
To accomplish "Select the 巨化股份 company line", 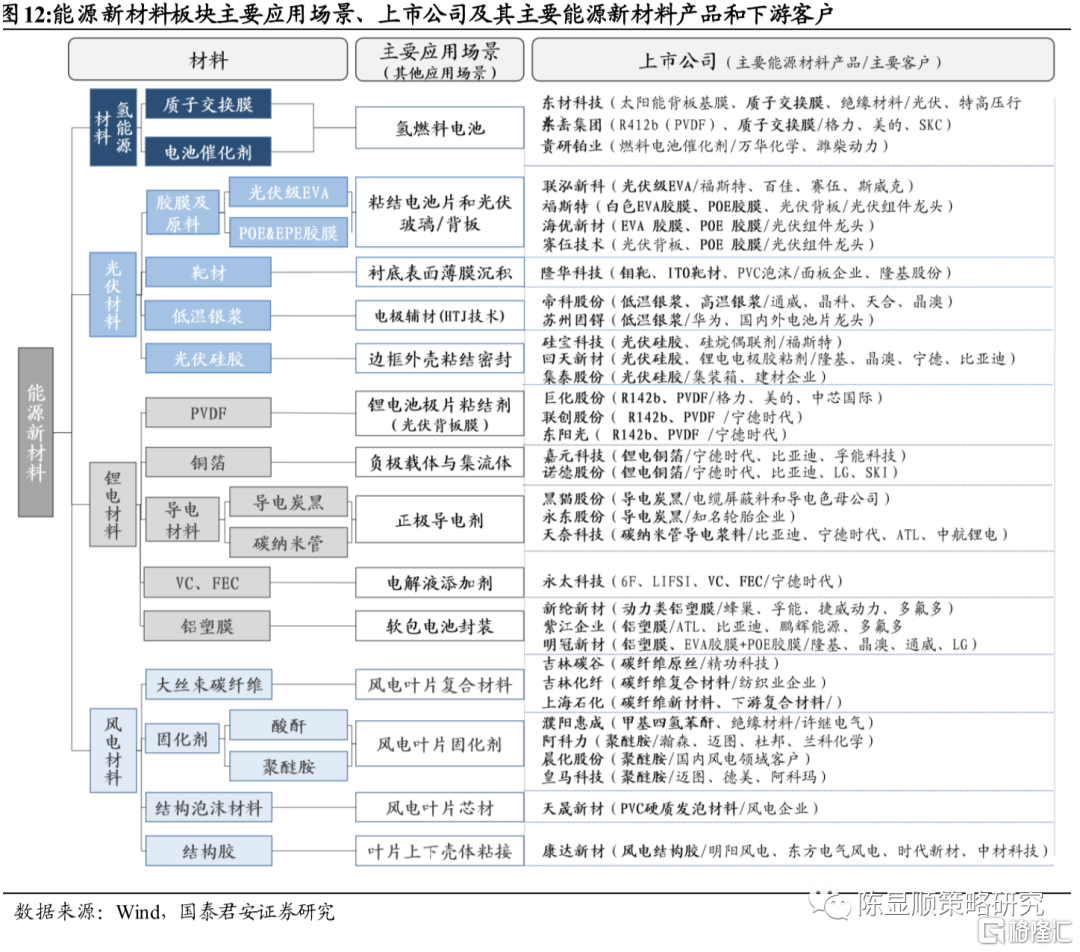I will [713, 397].
